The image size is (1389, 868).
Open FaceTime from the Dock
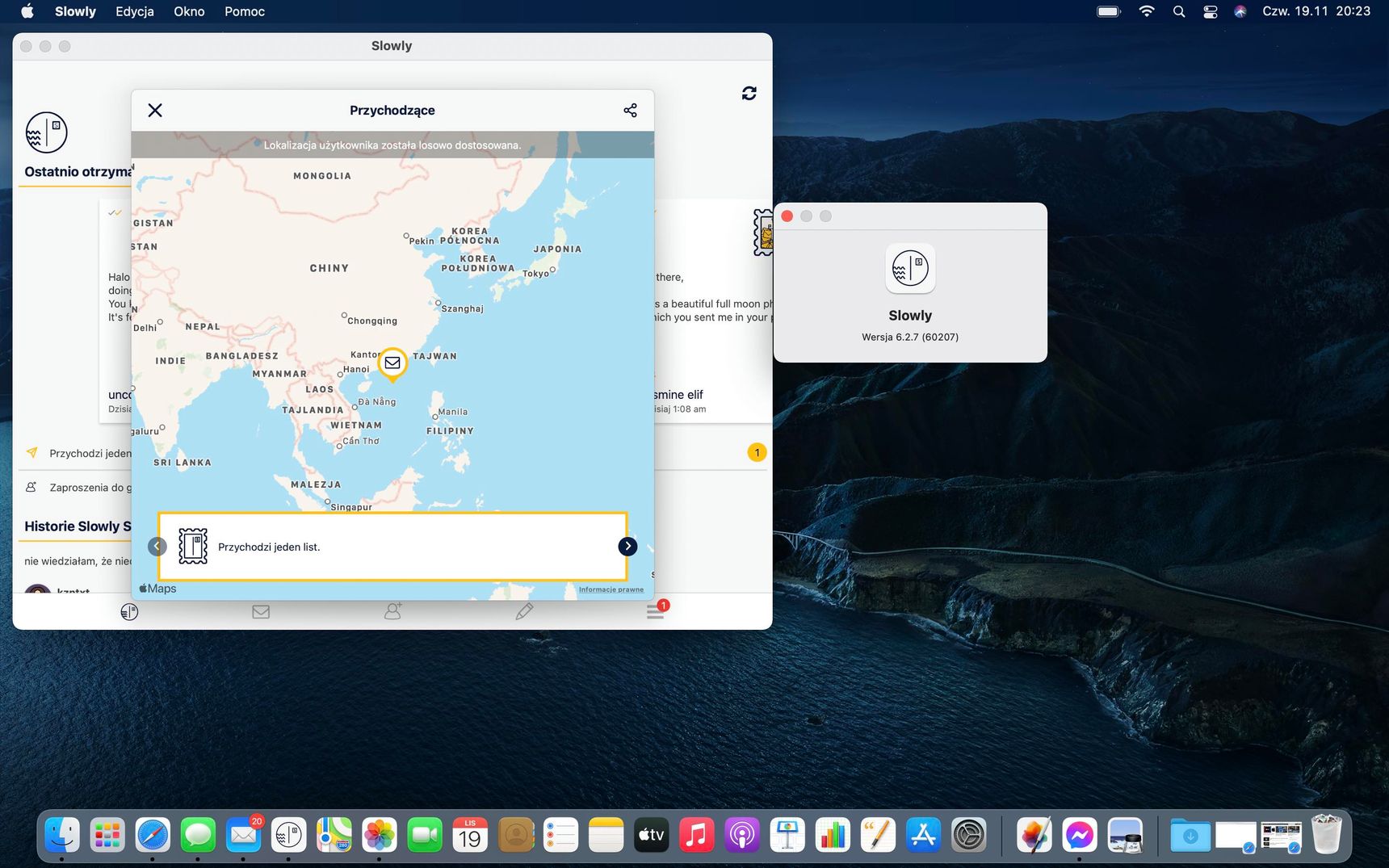[x=425, y=835]
